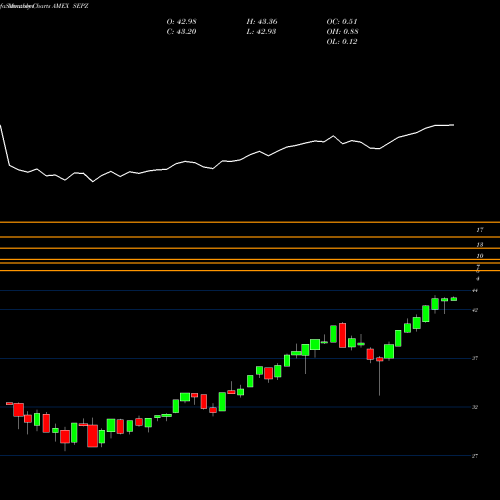500x500 pixels.
Task: Click the 'C: 43.20' close value
Action: [181, 32]
